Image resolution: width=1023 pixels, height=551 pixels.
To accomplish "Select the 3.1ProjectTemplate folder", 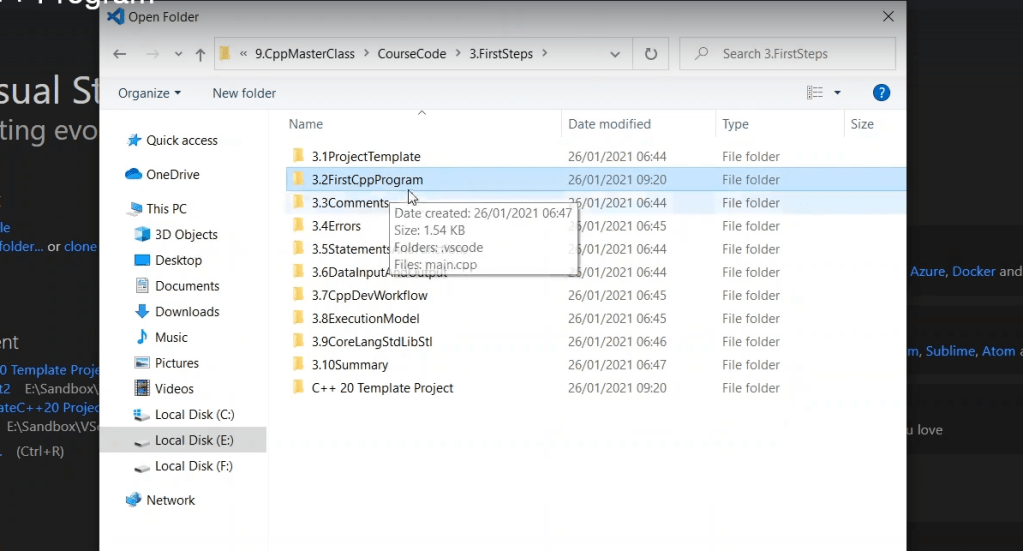I will click(x=366, y=156).
